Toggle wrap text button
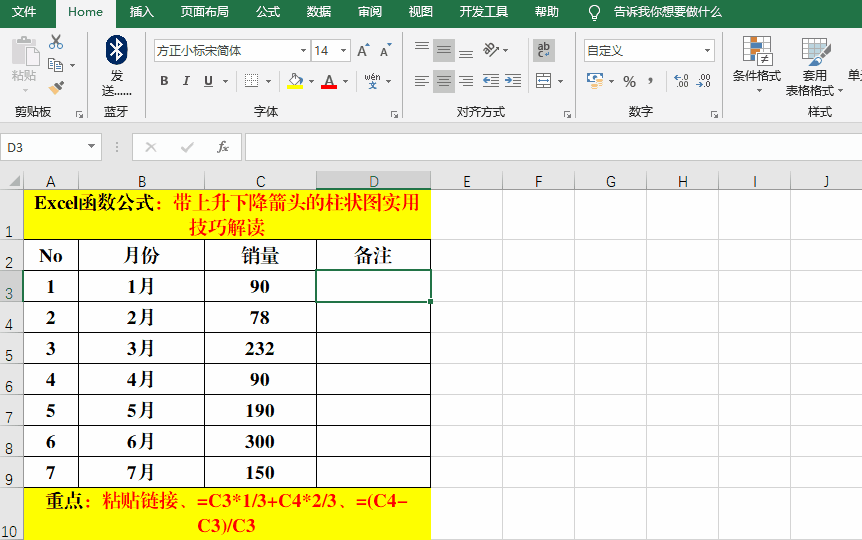The width and height of the screenshot is (862, 540). pos(544,51)
